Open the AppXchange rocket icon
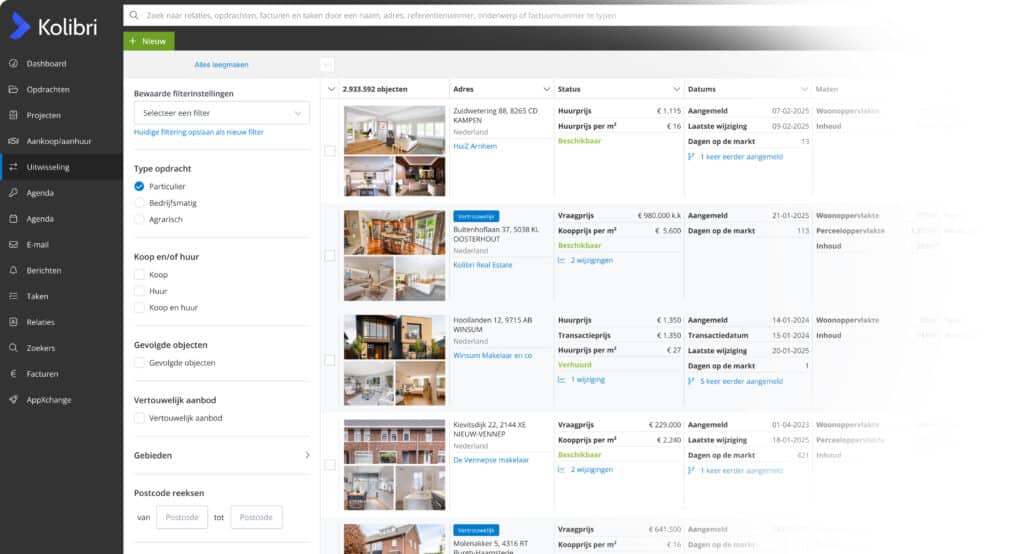This screenshot has width=1024, height=554. [x=13, y=400]
